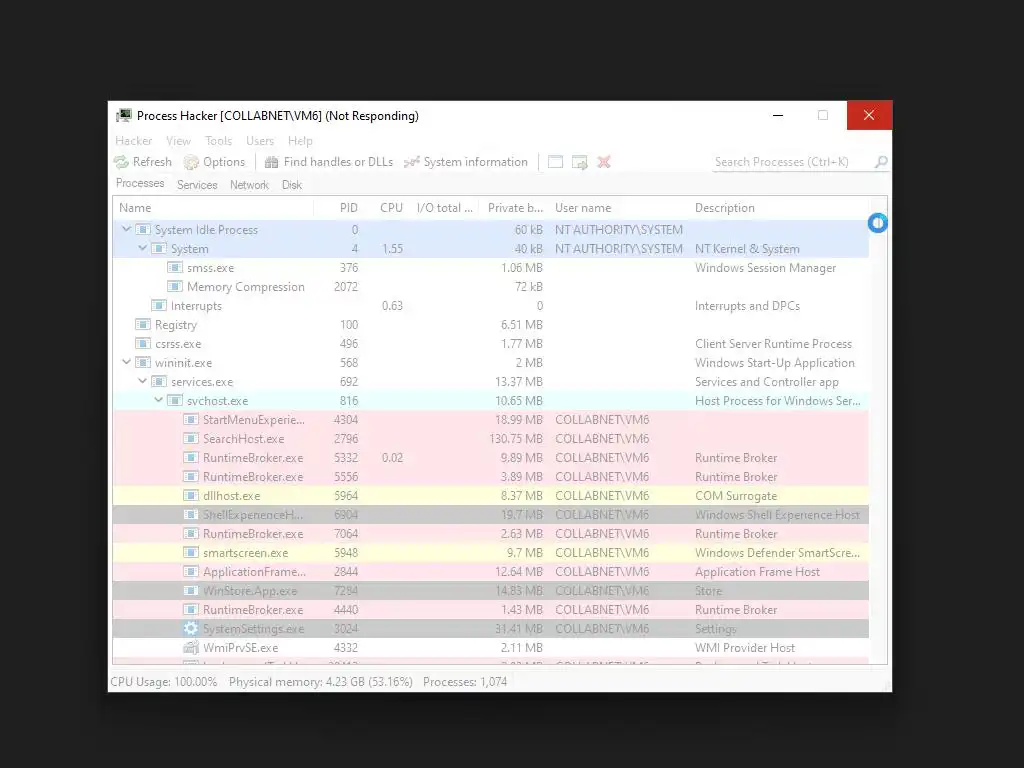Image resolution: width=1024 pixels, height=768 pixels.
Task: Open Find handles or DLLs
Action: pos(328,162)
